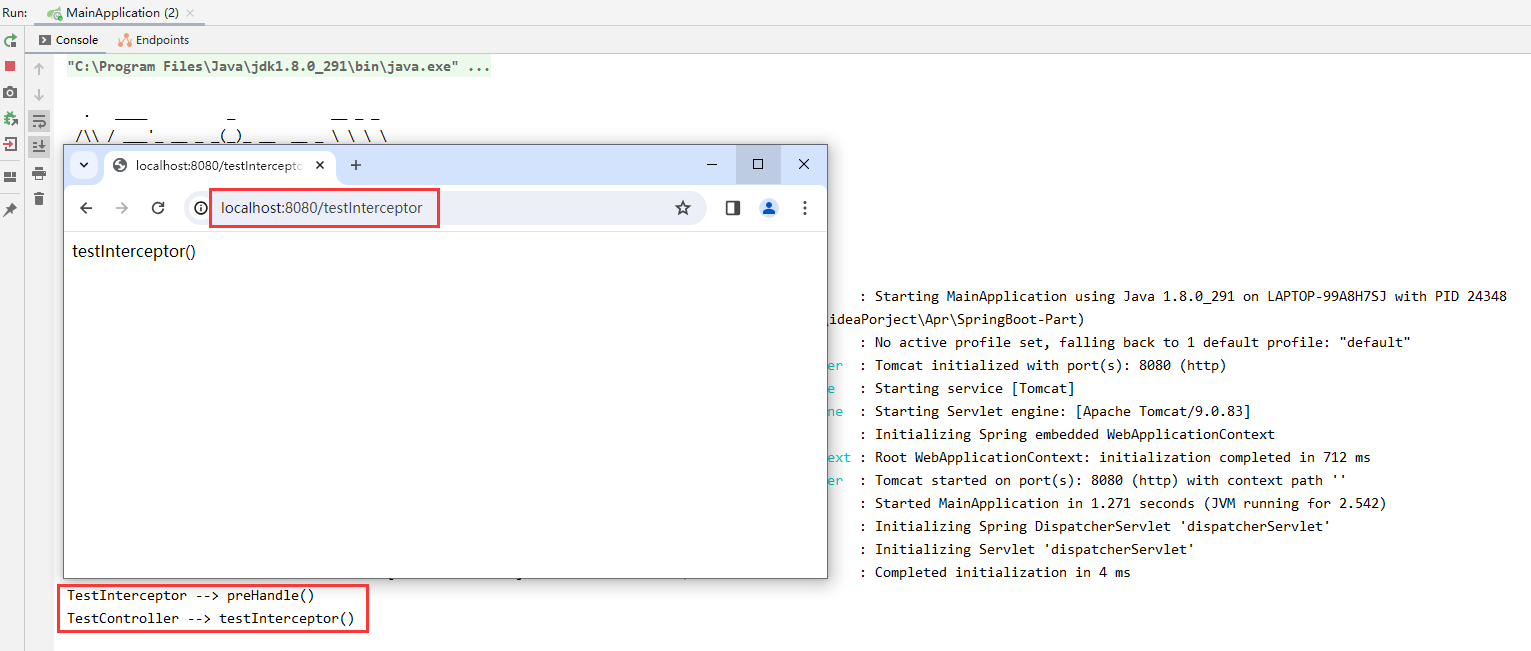
Task: Click 'Initializing Spring DispatcherServlet' log line
Action: click(1102, 527)
